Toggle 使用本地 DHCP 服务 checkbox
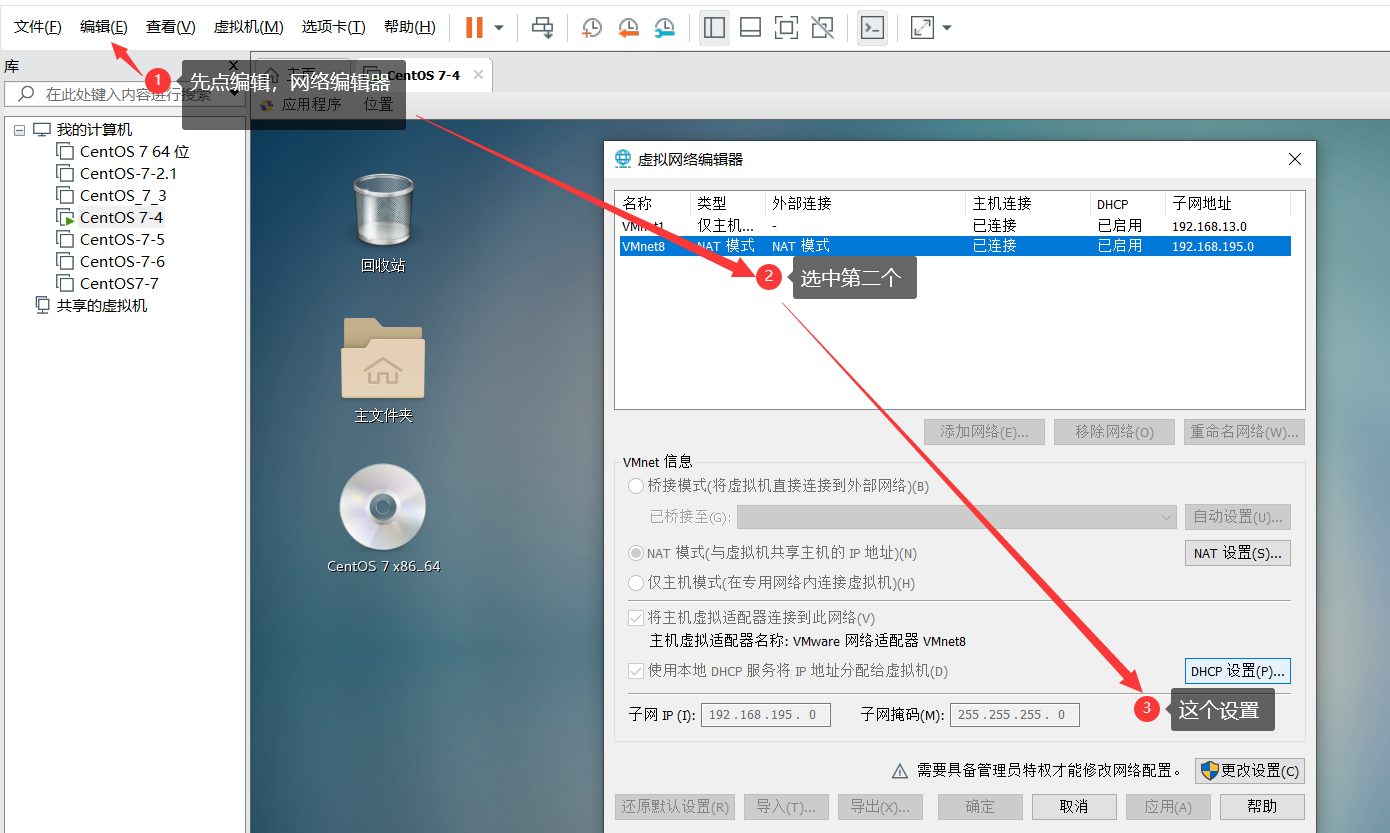The height and width of the screenshot is (833, 1390). click(x=636, y=671)
